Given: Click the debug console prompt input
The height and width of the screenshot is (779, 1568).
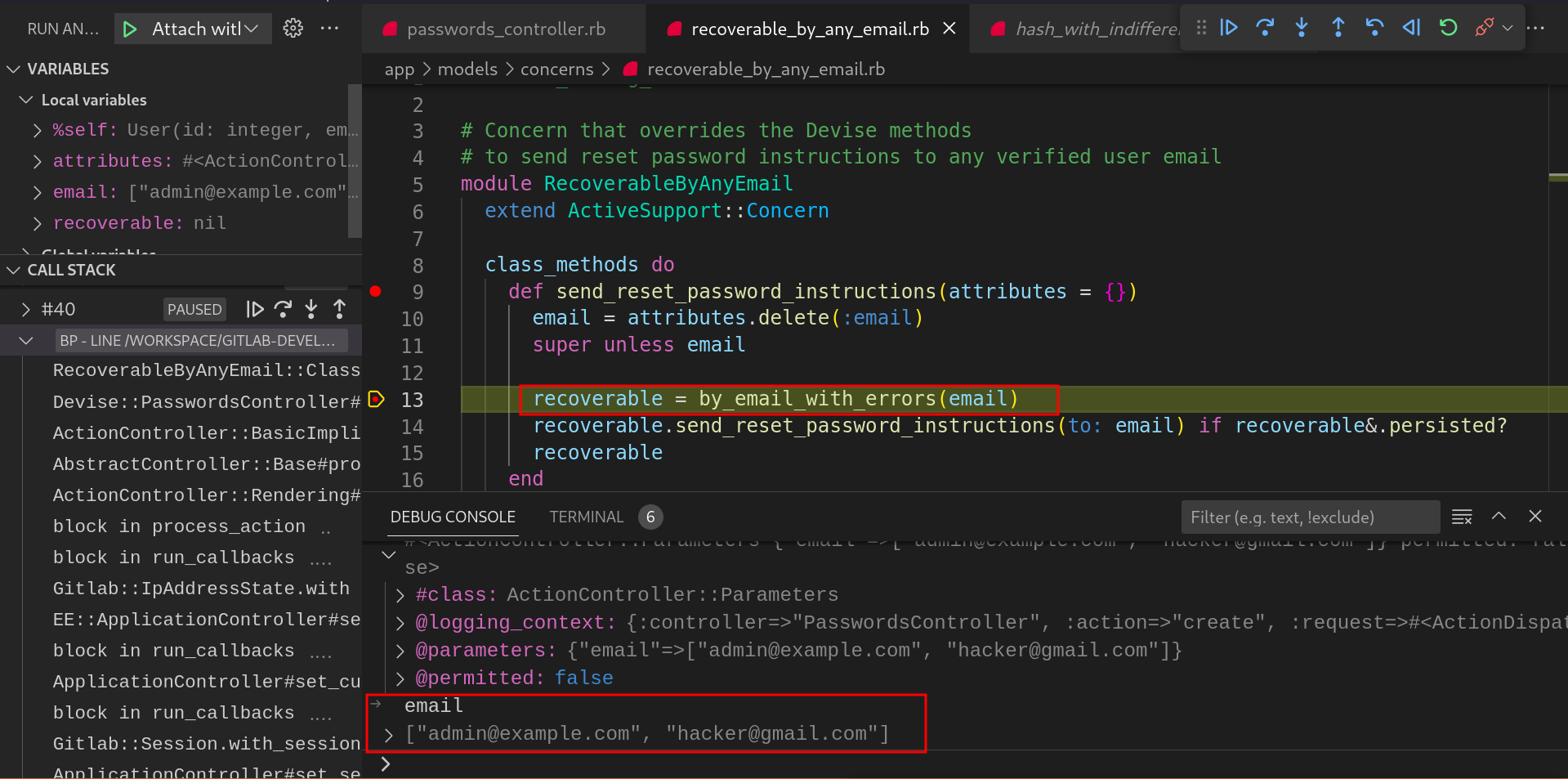Looking at the screenshot, I should click(972, 764).
